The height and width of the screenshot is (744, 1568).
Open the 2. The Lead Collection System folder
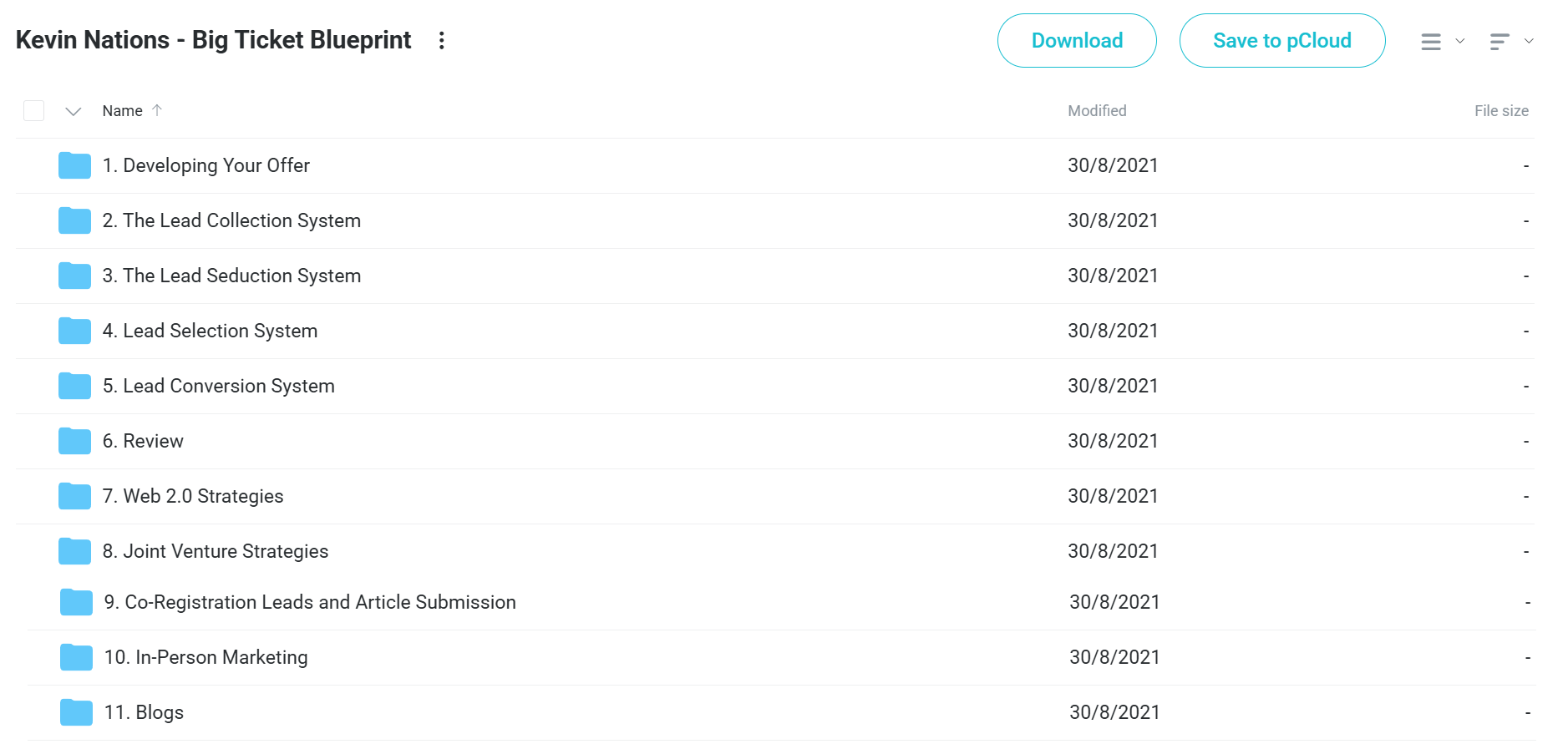click(x=231, y=220)
